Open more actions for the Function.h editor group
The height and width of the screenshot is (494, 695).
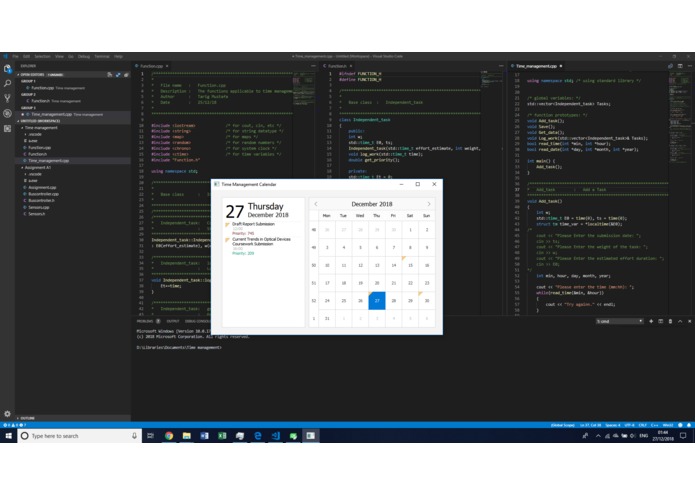[501, 66]
